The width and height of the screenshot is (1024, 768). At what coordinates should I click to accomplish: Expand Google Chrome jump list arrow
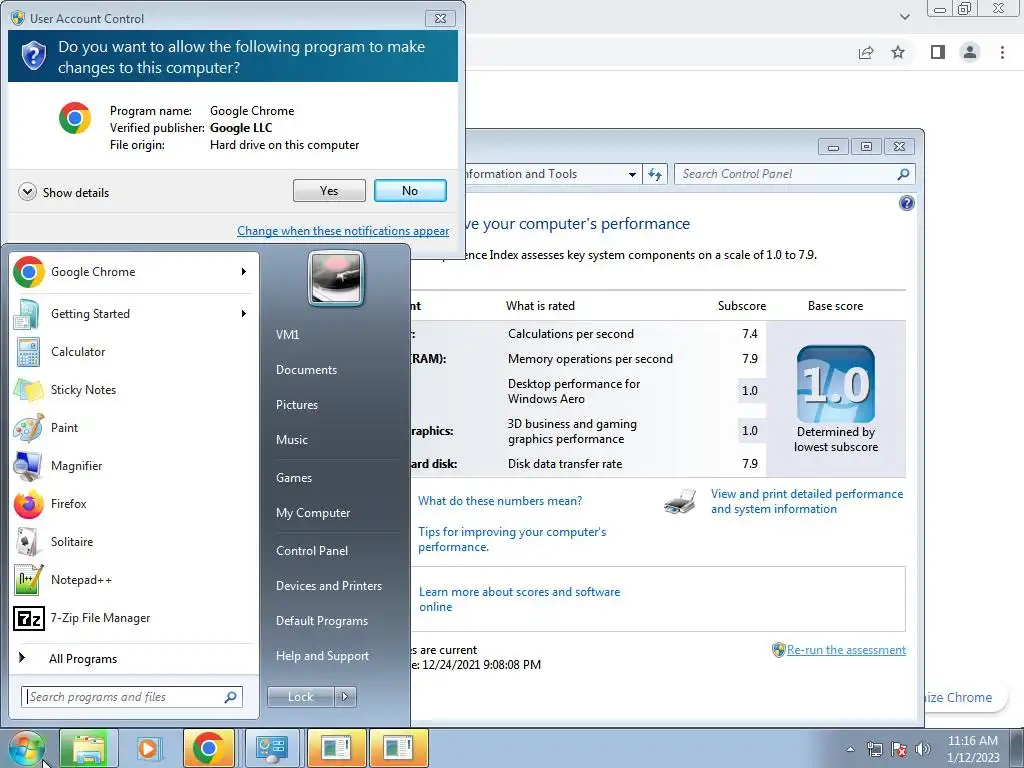tap(244, 272)
